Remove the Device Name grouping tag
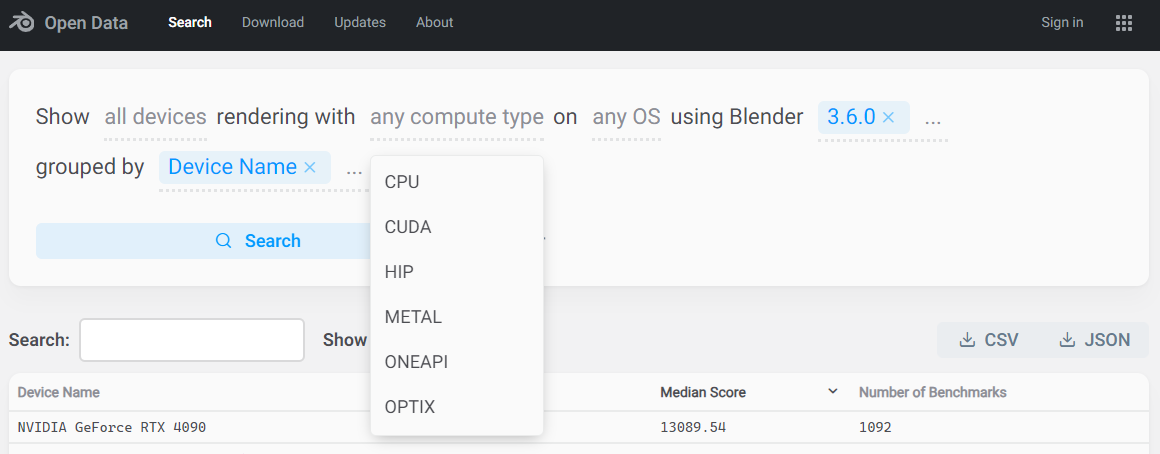1160x454 pixels. [310, 167]
